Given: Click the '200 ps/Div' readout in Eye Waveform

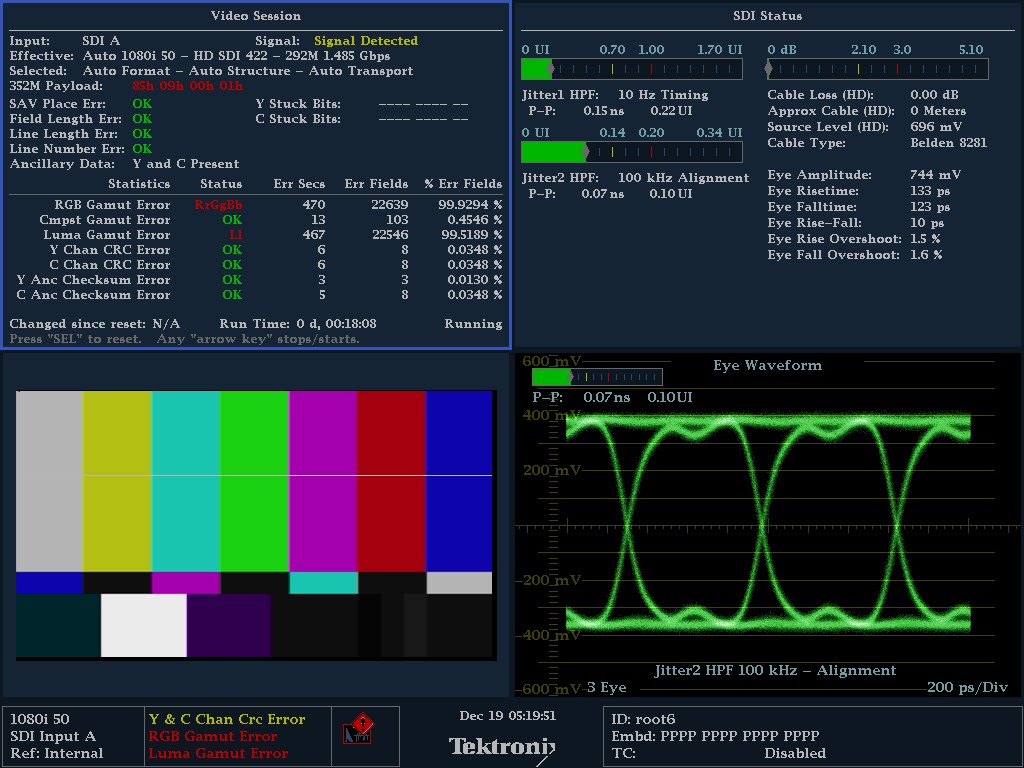Looking at the screenshot, I should pos(967,687).
